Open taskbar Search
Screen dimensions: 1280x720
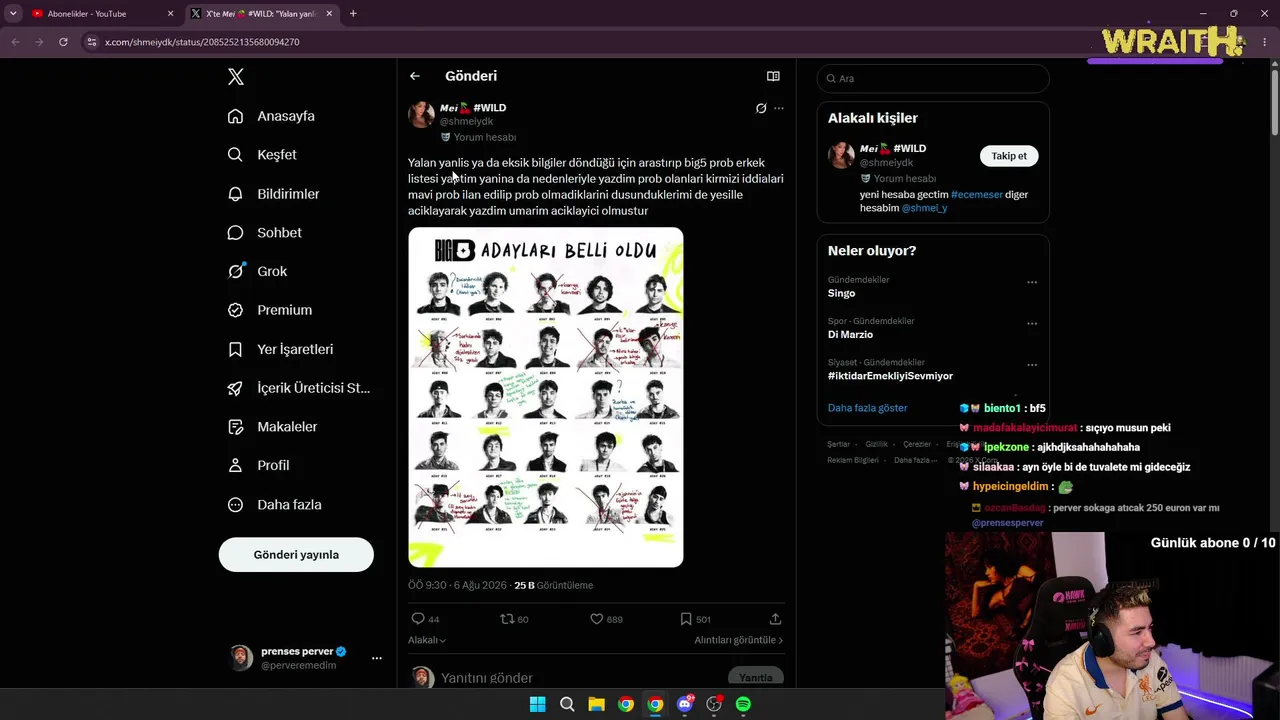point(567,704)
